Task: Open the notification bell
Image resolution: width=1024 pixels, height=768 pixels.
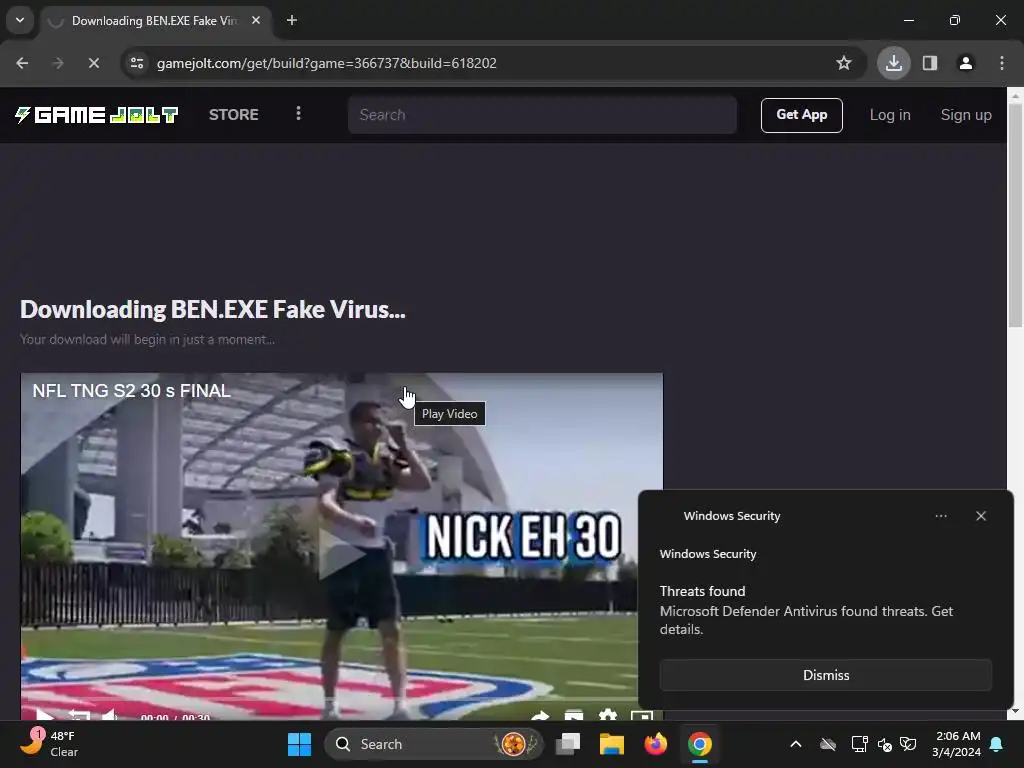Action: pyautogui.click(x=997, y=744)
